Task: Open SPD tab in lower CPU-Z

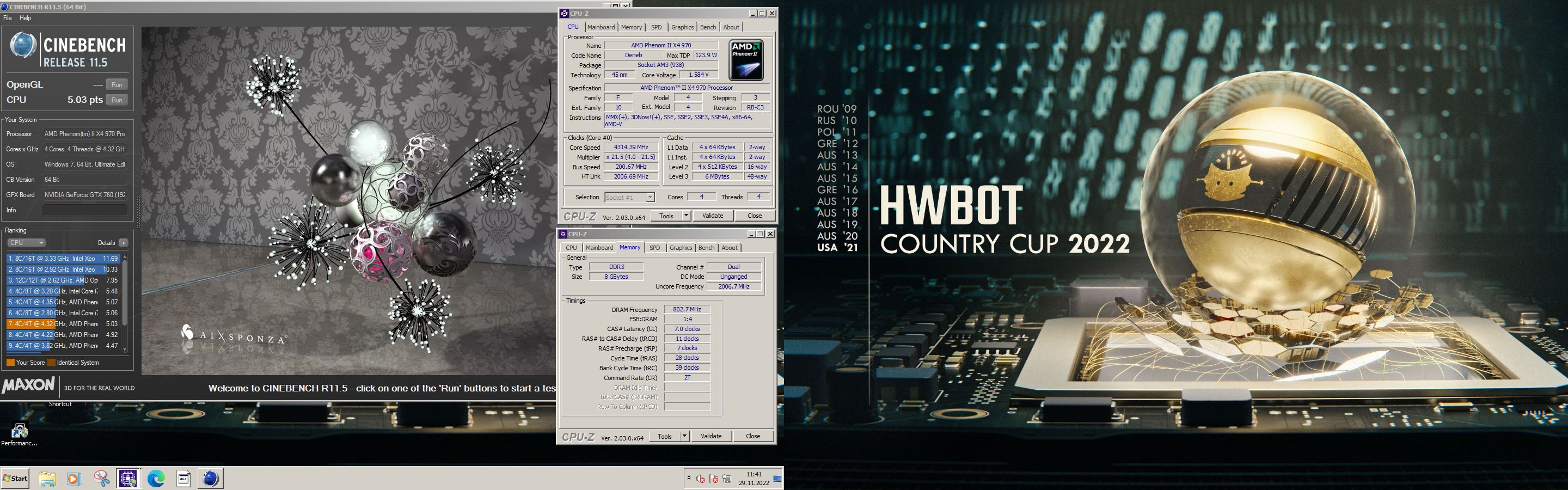Action: [x=654, y=248]
